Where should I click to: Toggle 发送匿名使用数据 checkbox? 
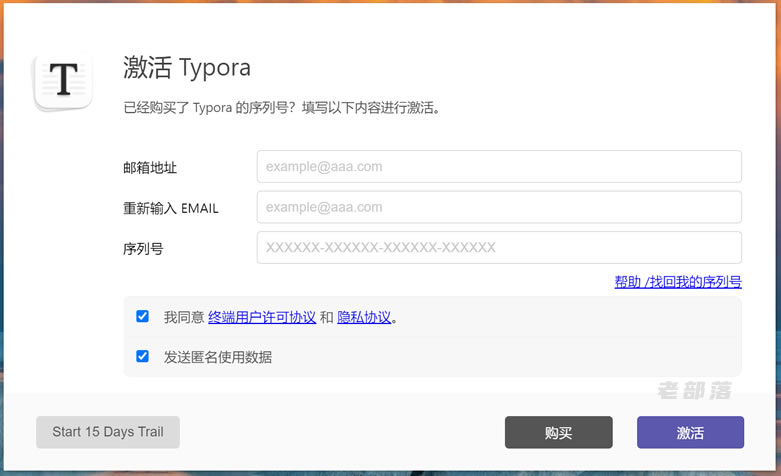tap(142, 356)
